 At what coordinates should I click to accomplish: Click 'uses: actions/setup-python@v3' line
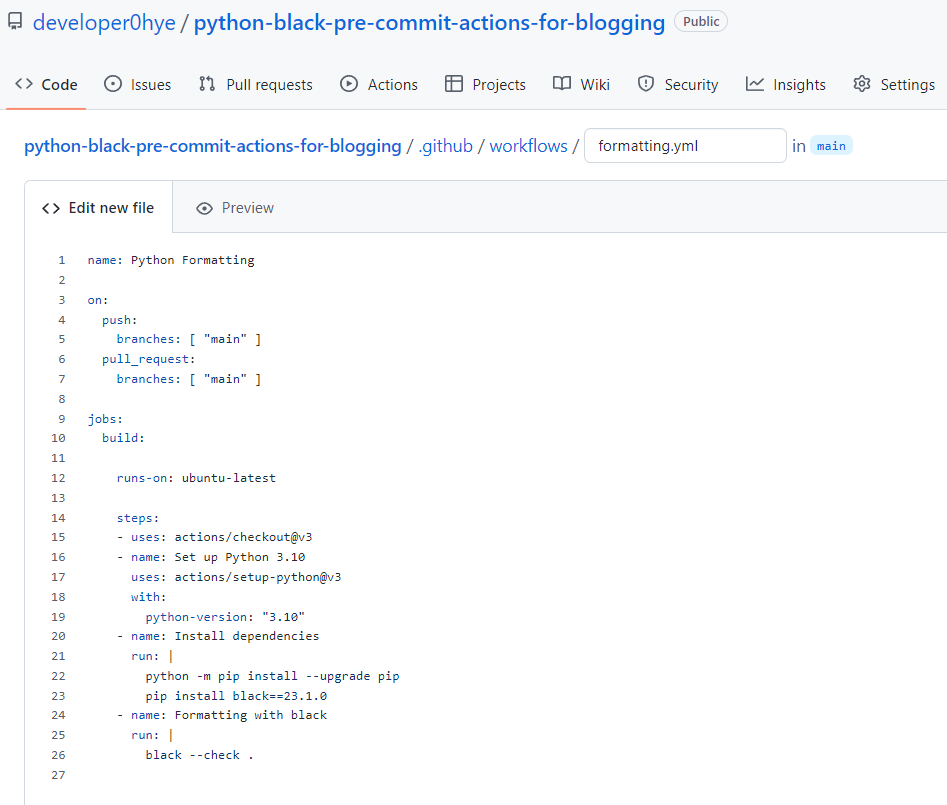(236, 577)
